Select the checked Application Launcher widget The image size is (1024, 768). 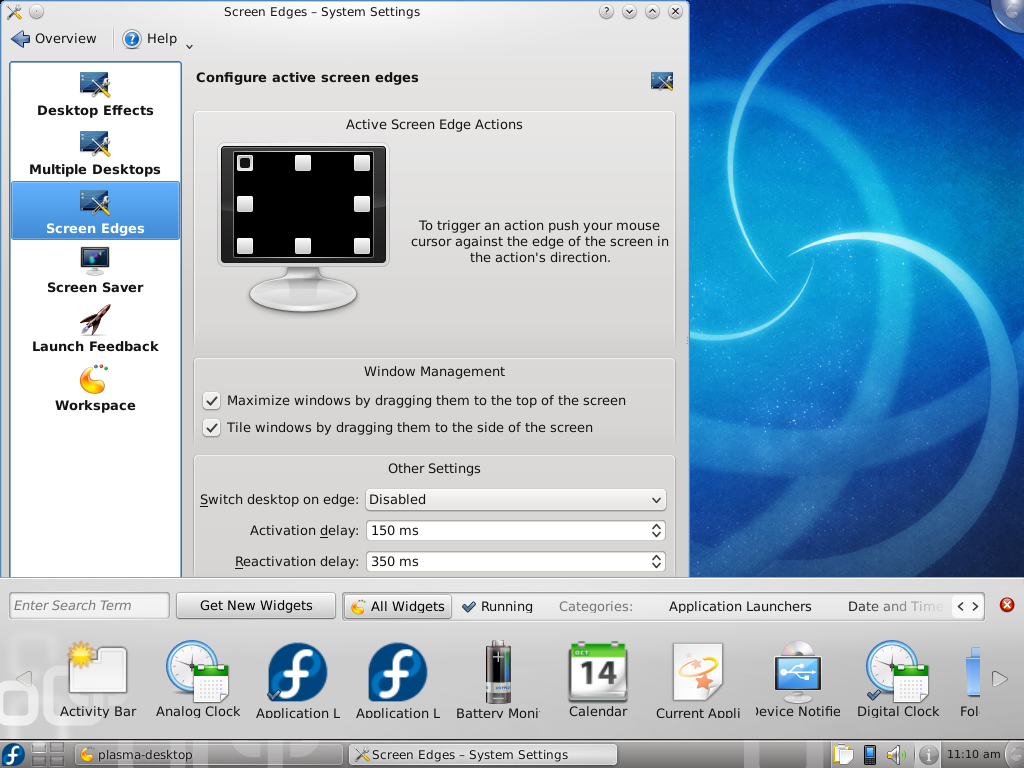[x=298, y=679]
